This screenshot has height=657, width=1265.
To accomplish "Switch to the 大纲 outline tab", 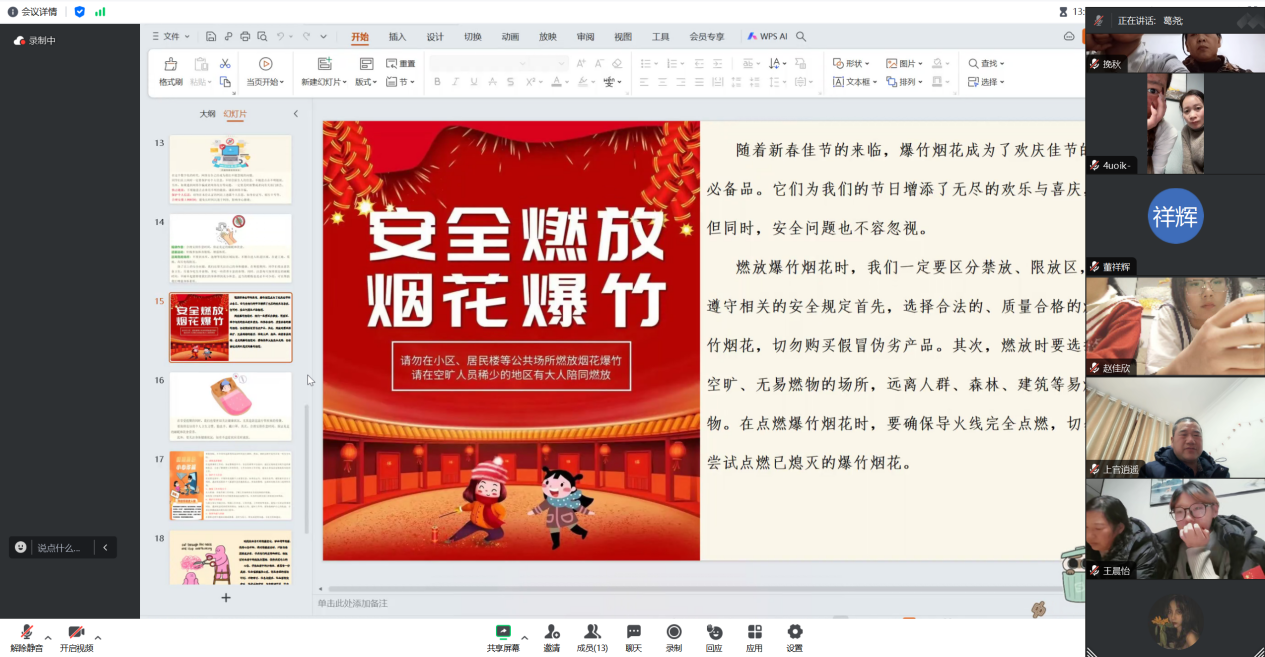I will pyautogui.click(x=207, y=114).
